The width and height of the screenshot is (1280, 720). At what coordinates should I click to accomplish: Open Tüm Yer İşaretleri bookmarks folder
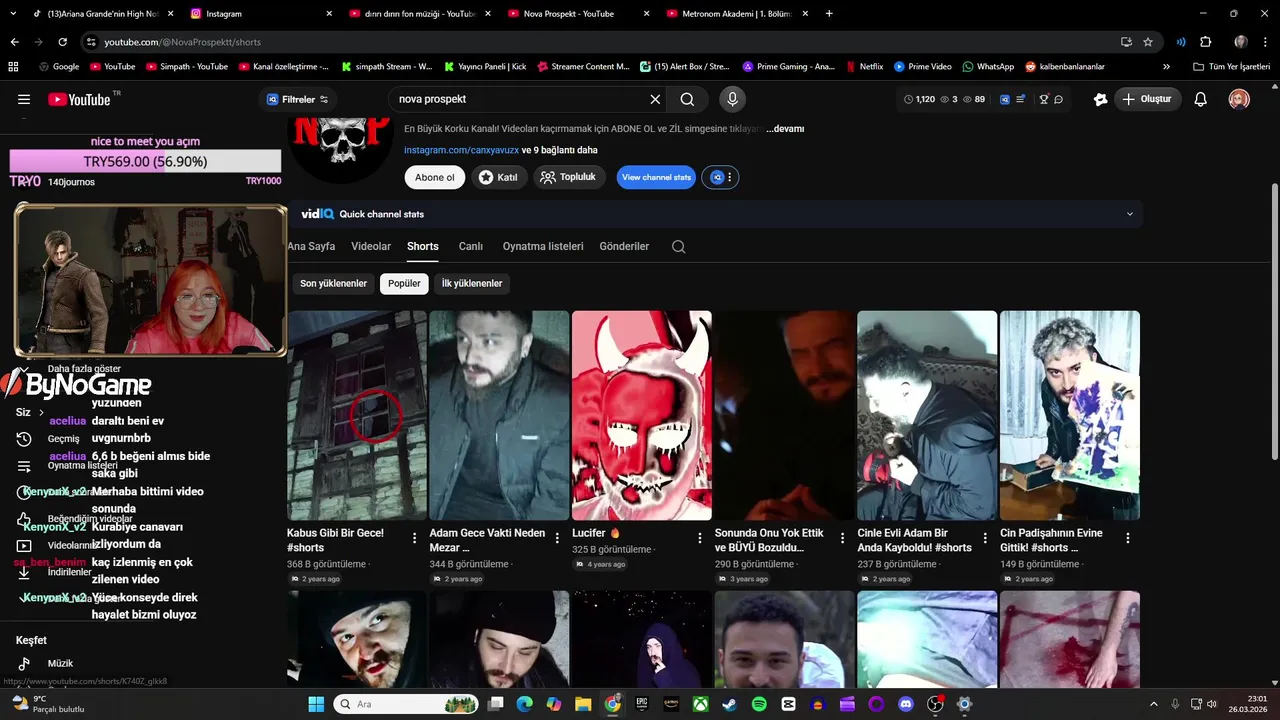point(1232,67)
